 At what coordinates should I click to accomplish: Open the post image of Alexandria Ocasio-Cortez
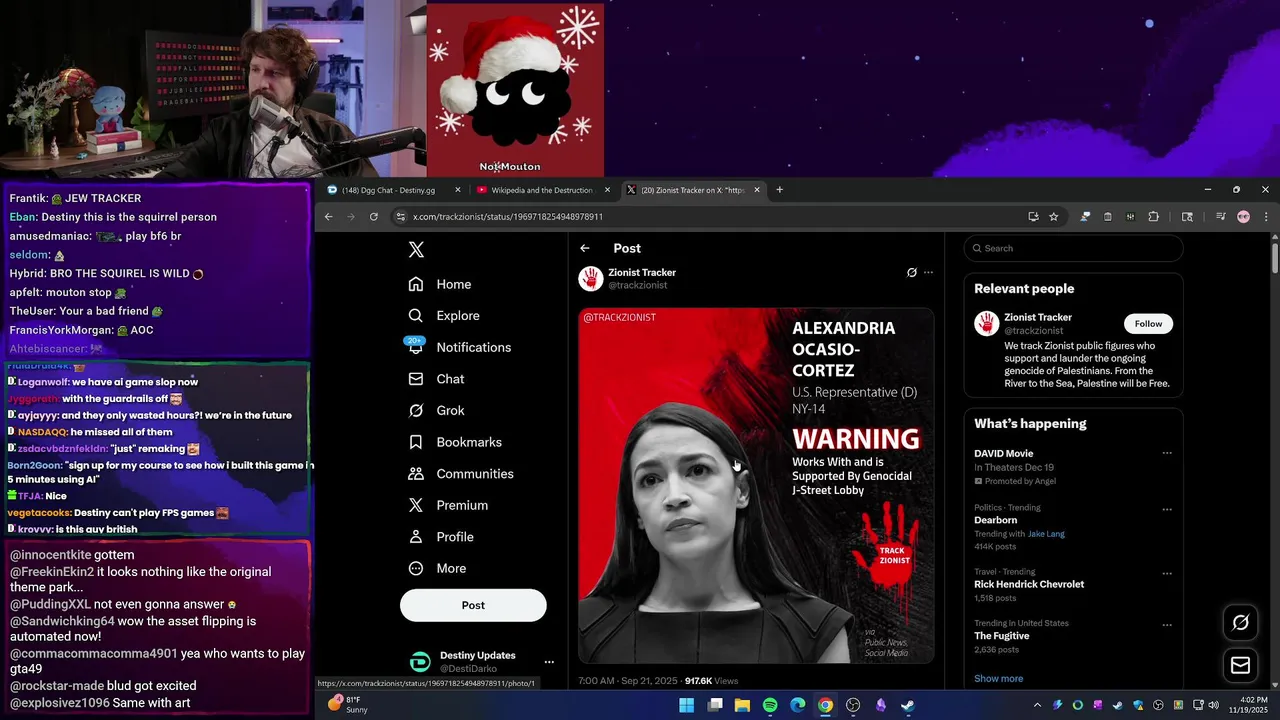(756, 486)
